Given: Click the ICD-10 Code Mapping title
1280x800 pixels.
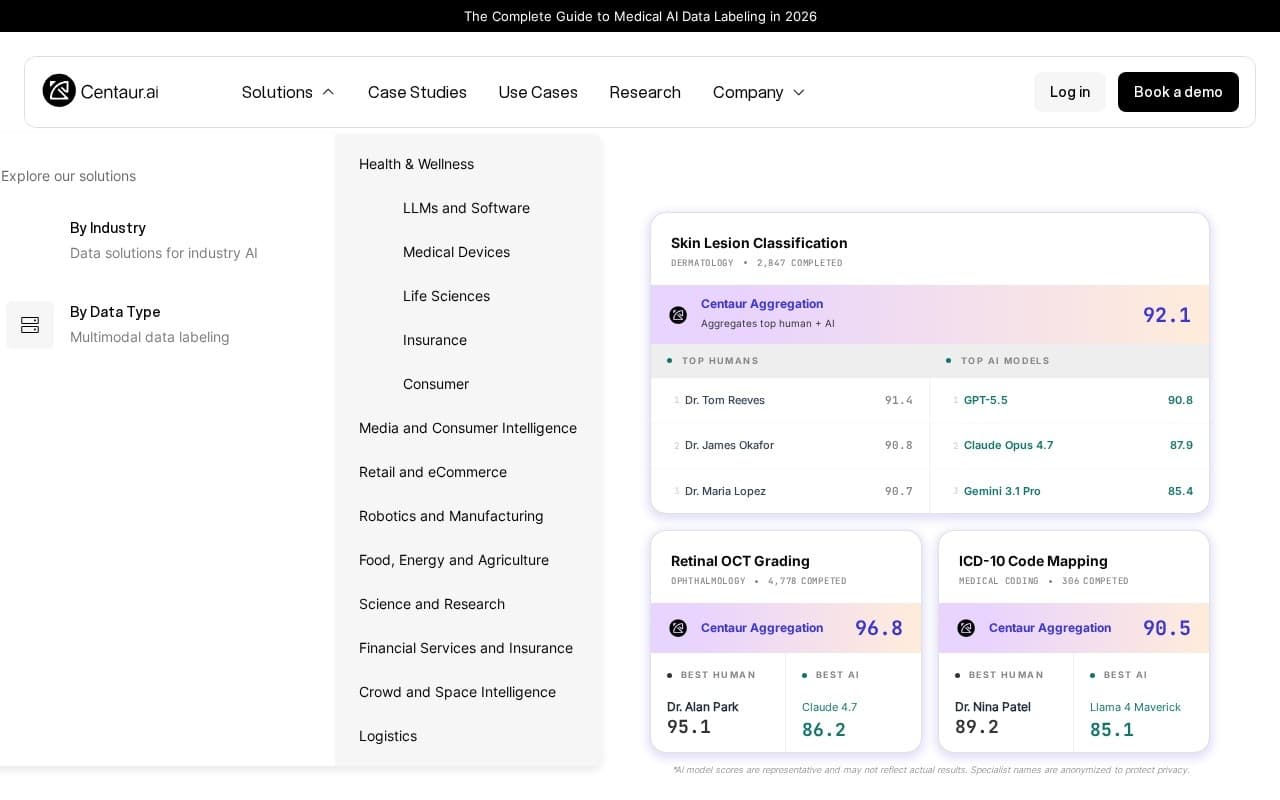Looking at the screenshot, I should pyautogui.click(x=1033, y=561).
